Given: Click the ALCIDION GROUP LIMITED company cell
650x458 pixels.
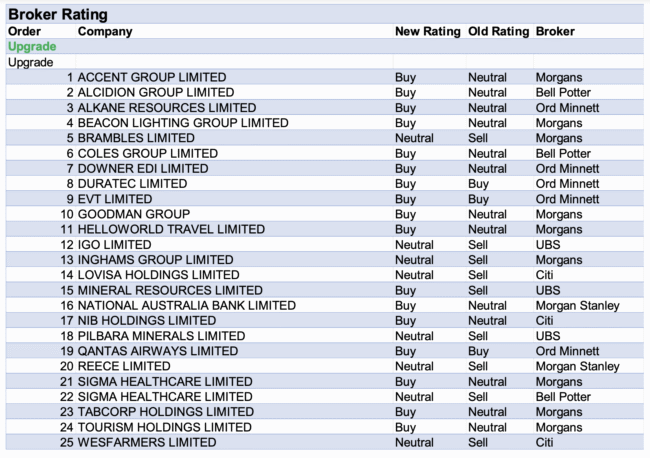Looking at the screenshot, I should 156,93.
